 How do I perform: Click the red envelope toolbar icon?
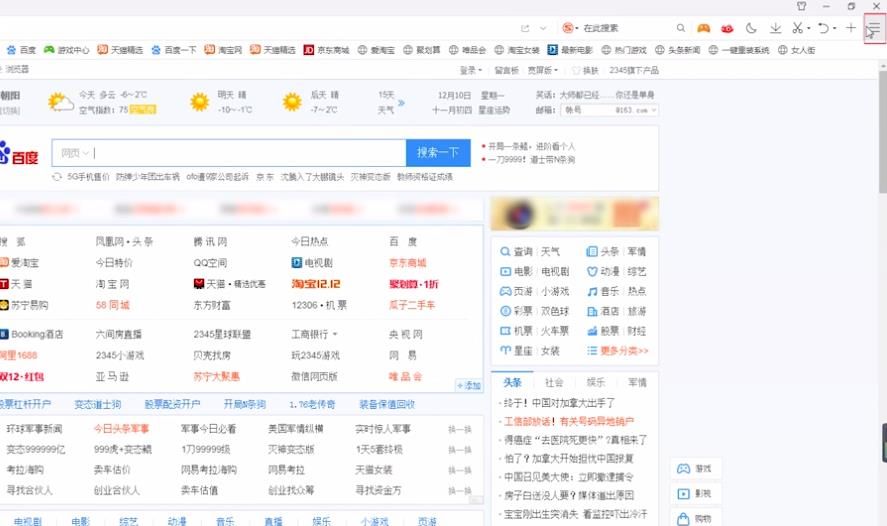727,28
